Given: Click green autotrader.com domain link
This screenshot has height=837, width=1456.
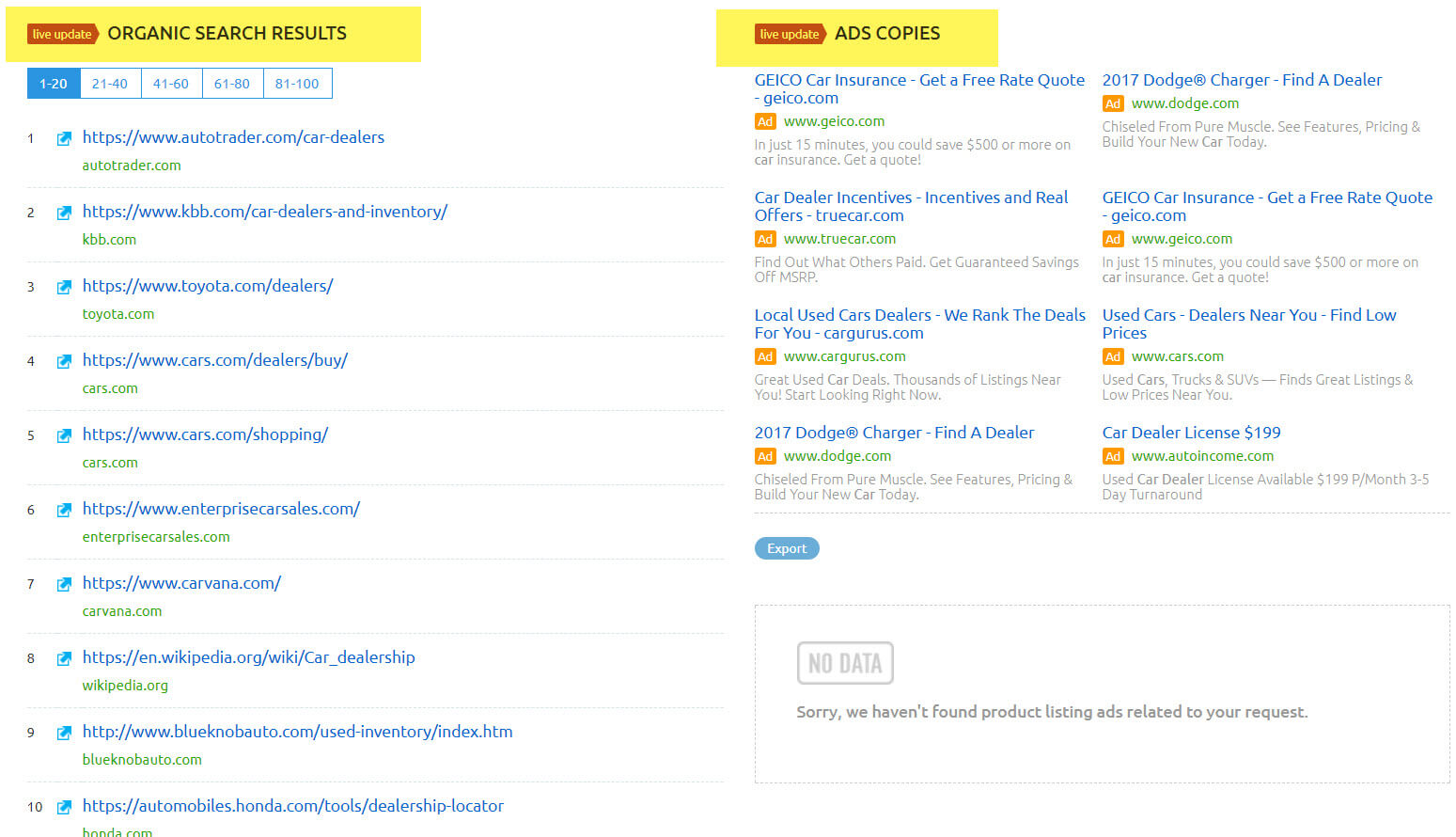Looking at the screenshot, I should point(132,166).
